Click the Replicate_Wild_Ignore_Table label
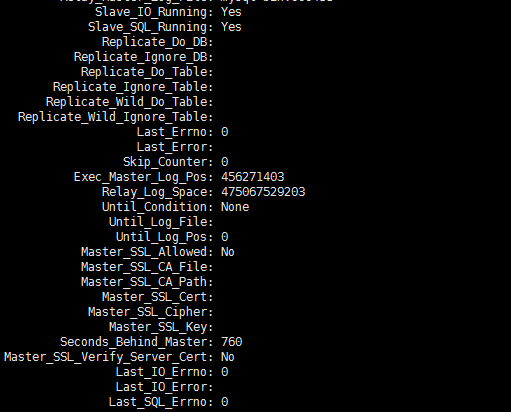 tap(115, 117)
